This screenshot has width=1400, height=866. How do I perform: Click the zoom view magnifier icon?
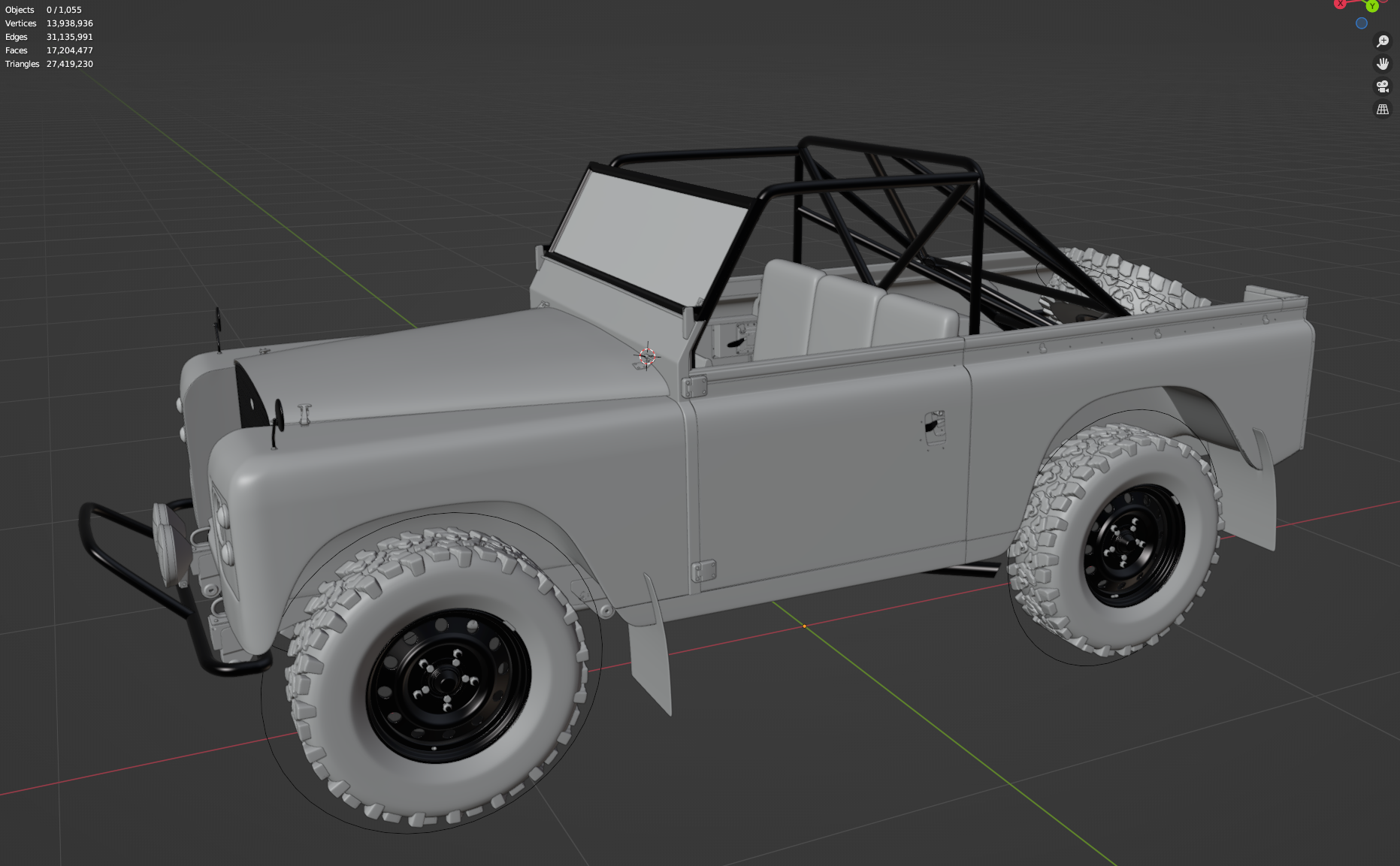(x=1382, y=41)
